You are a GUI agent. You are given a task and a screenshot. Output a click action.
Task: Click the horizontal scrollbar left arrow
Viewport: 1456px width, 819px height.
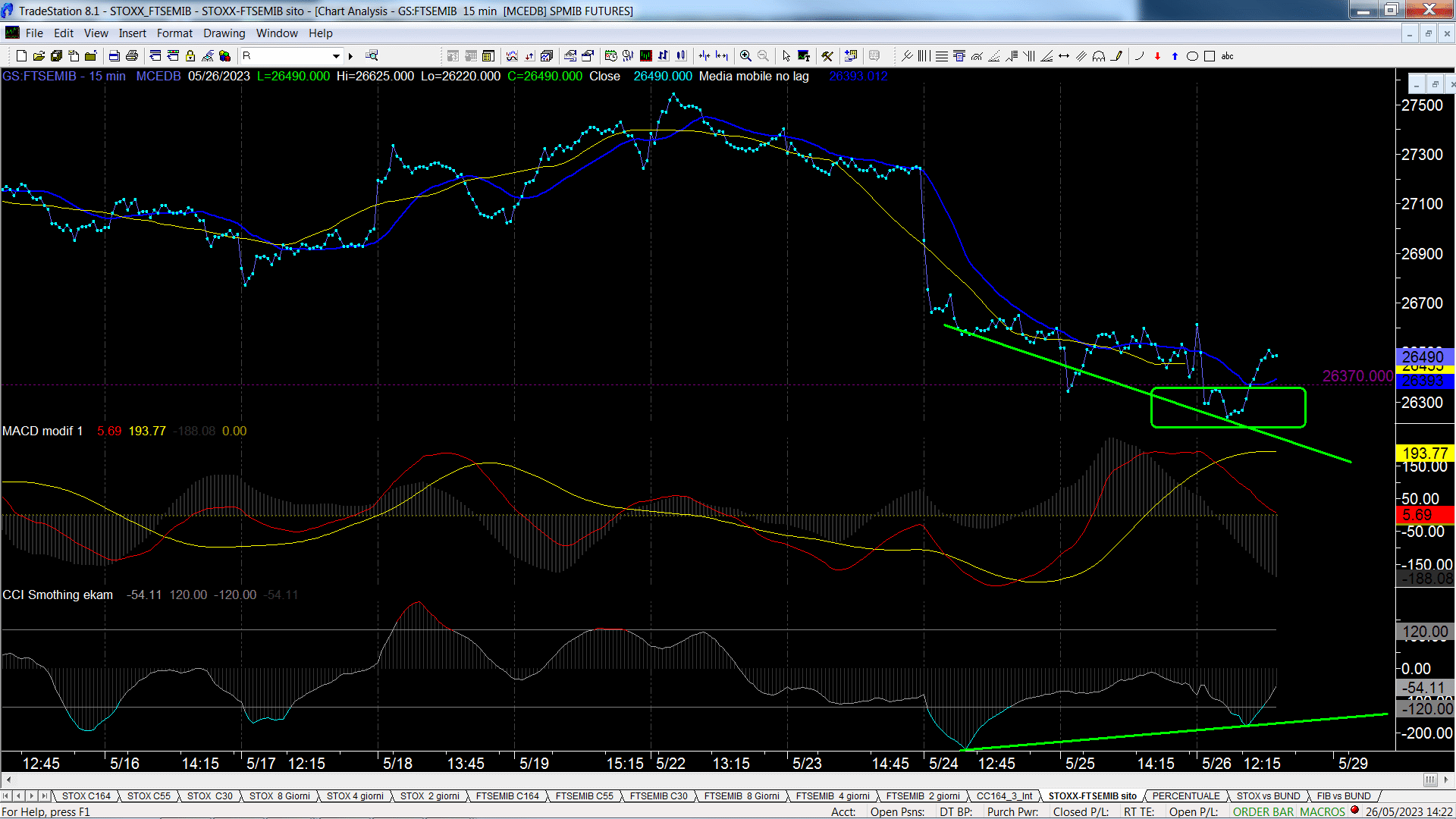coord(8,780)
